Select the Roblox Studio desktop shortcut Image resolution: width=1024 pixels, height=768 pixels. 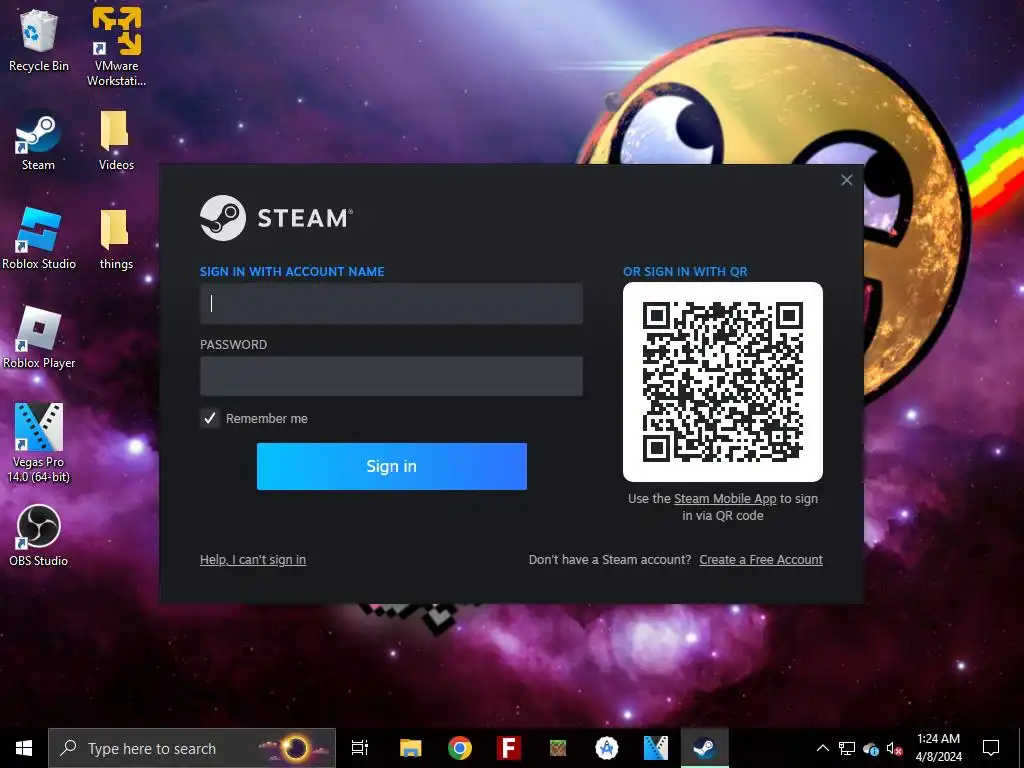point(39,239)
